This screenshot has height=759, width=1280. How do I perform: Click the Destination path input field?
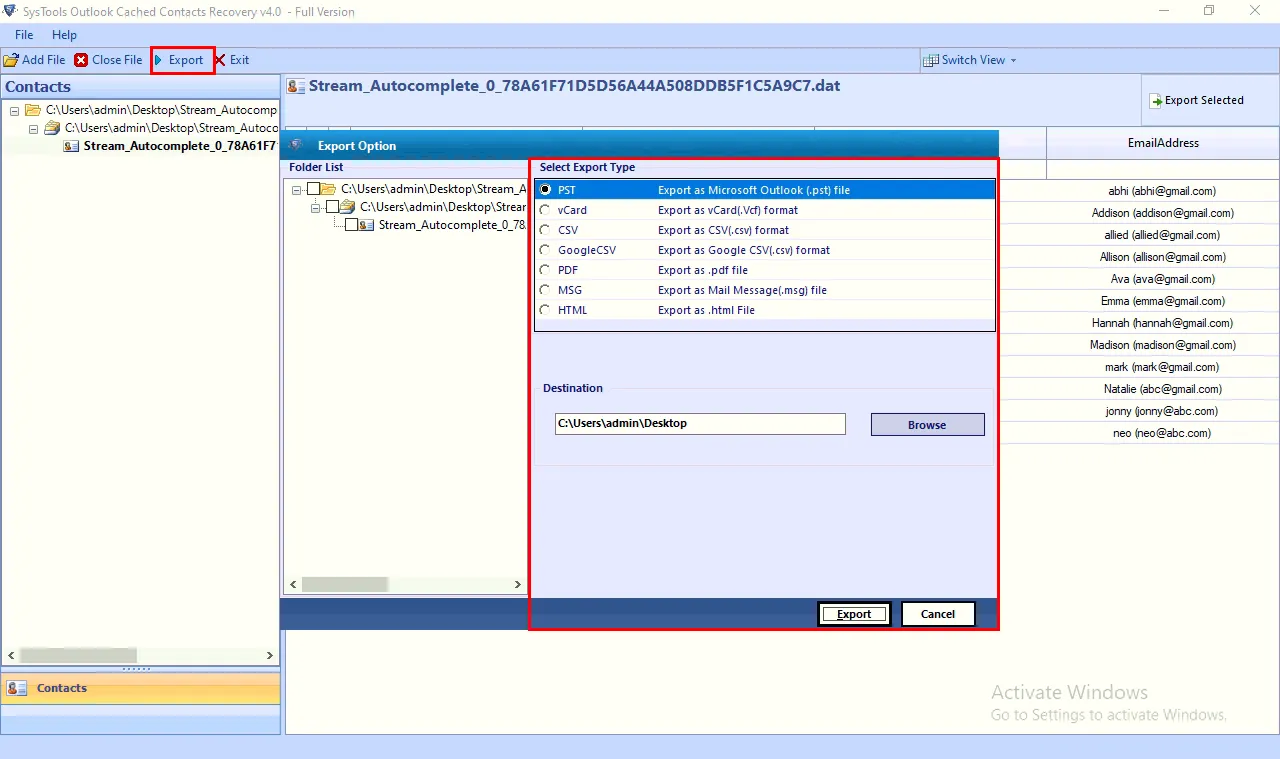[700, 424]
